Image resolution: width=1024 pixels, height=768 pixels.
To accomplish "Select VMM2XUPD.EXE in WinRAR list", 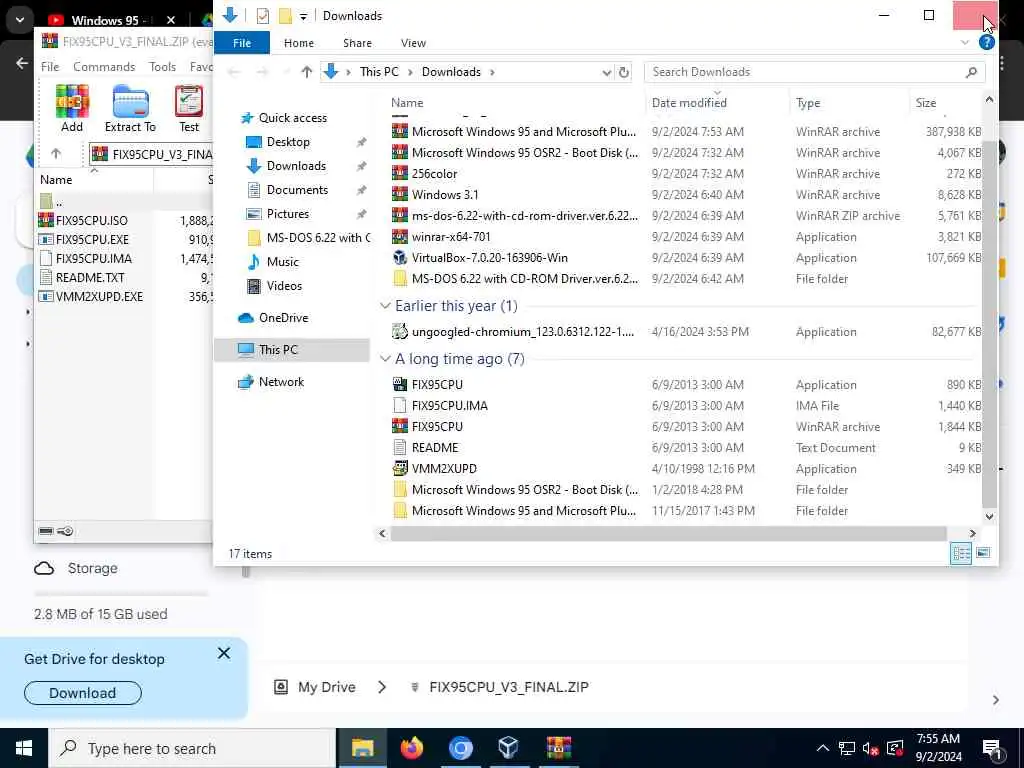I will pos(99,296).
